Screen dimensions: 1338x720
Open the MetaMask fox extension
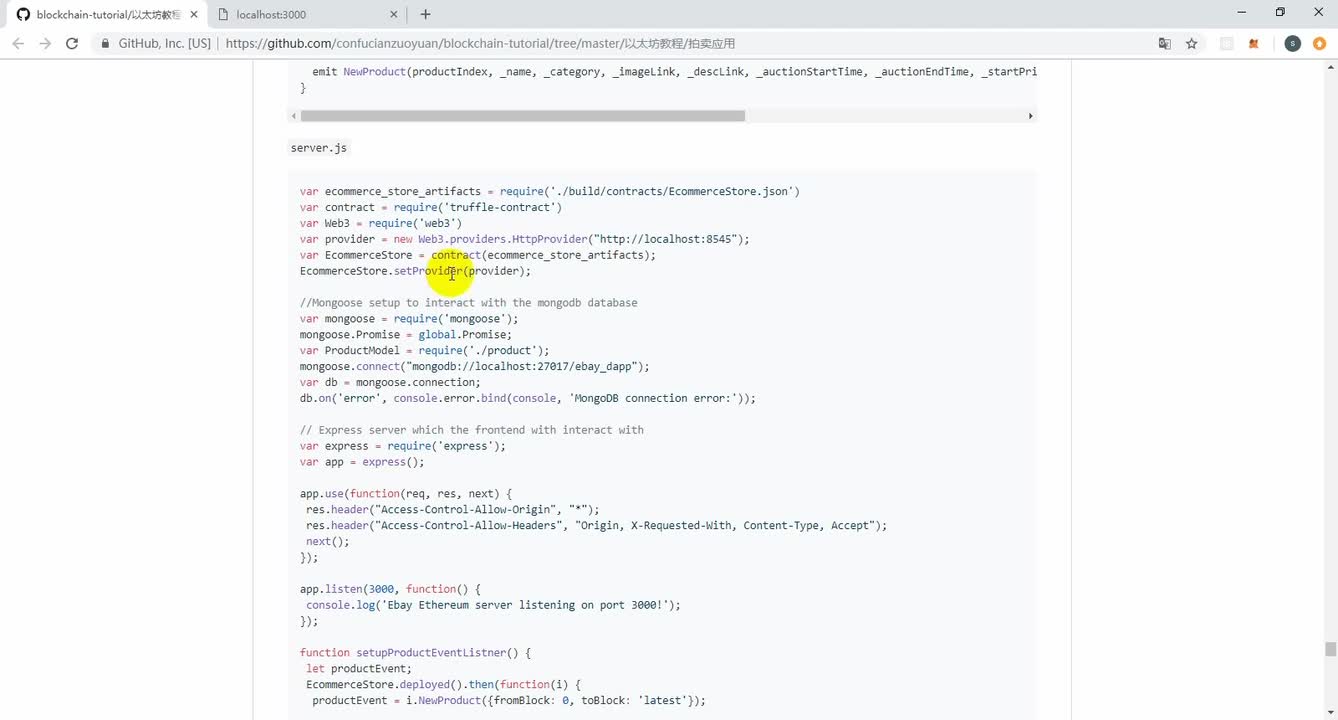(x=1254, y=44)
